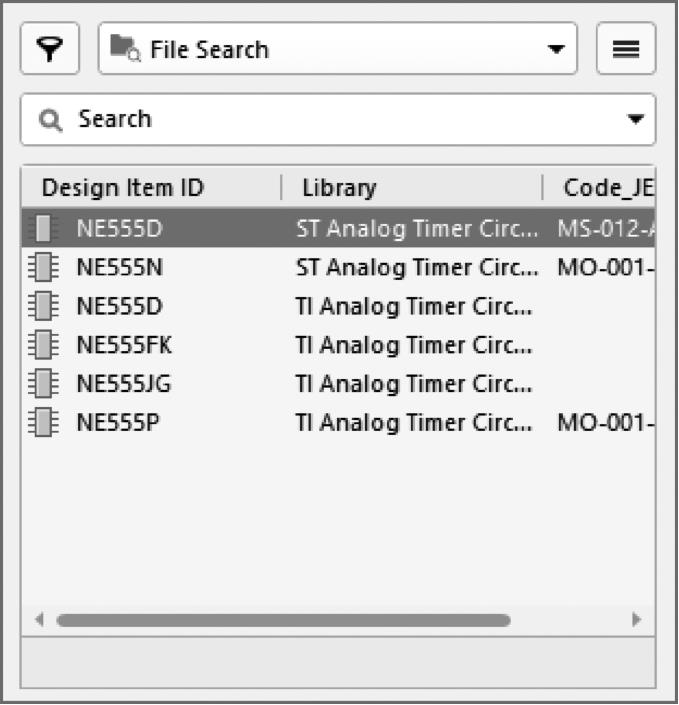This screenshot has height=705, width=679.
Task: Type in the Search input field
Action: click(x=330, y=120)
